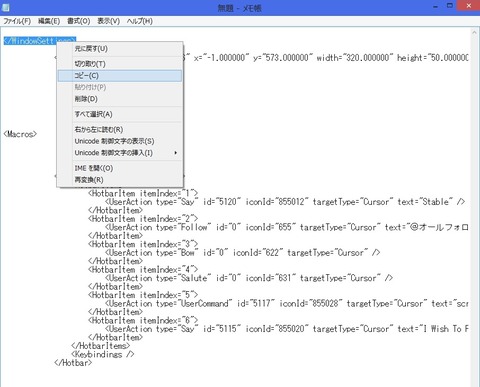This screenshot has width=480, height=387.
Task: Click the Notepad icon in title bar
Action: [6, 7]
